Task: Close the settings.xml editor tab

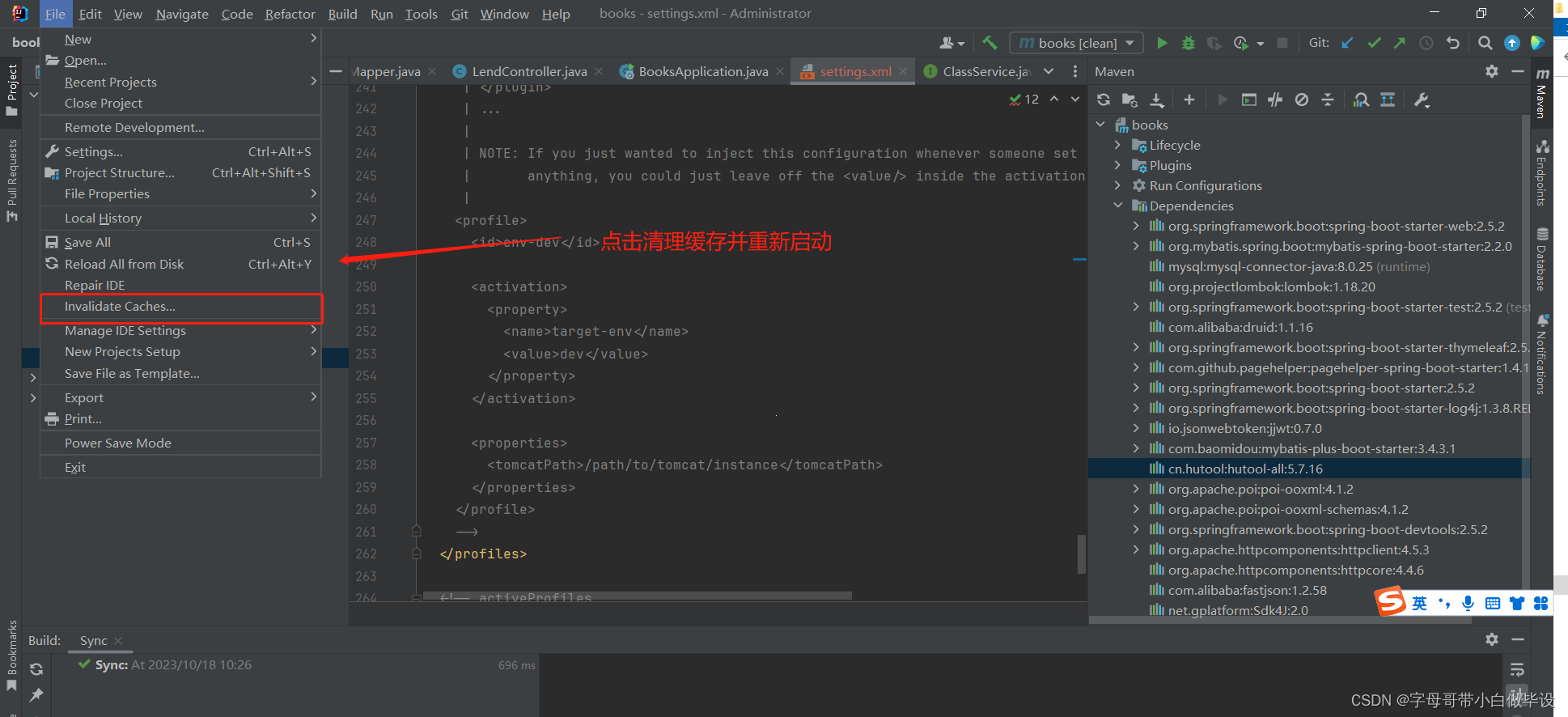Action: pyautogui.click(x=903, y=71)
